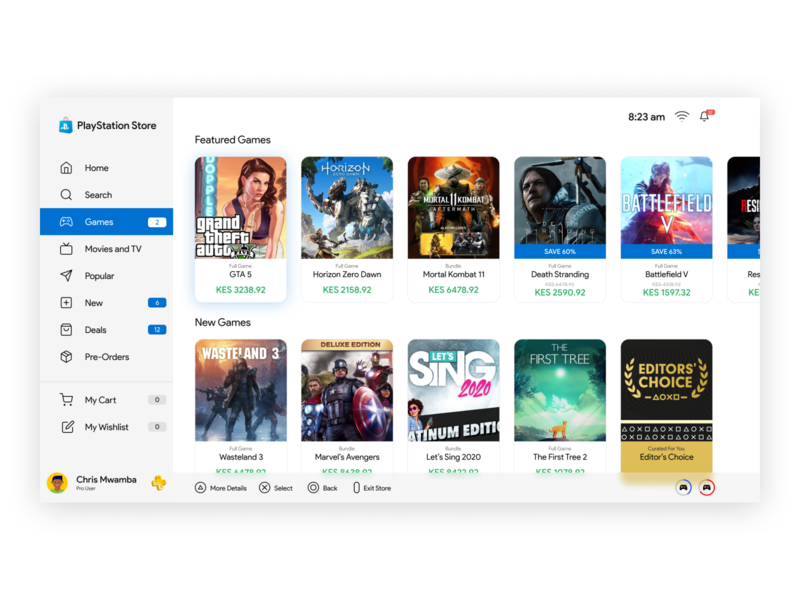Click the Battlefield V price KES 1597.32
This screenshot has height=600, width=800.
point(666,292)
